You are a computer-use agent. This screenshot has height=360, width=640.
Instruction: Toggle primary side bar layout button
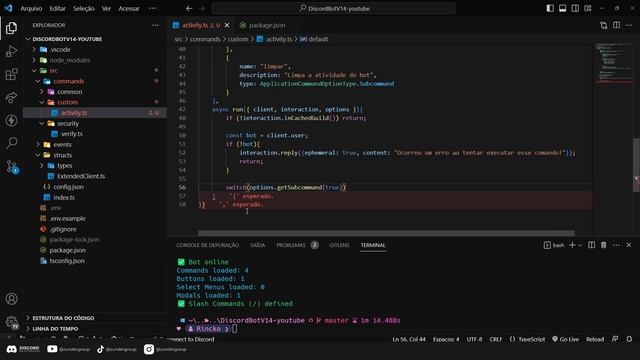pyautogui.click(x=550, y=8)
